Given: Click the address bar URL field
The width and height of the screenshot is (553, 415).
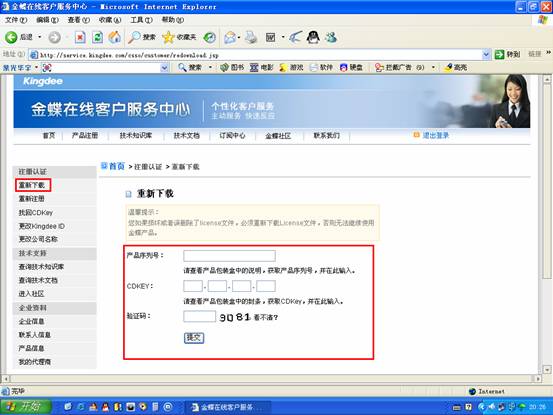Looking at the screenshot, I should pos(256,55).
